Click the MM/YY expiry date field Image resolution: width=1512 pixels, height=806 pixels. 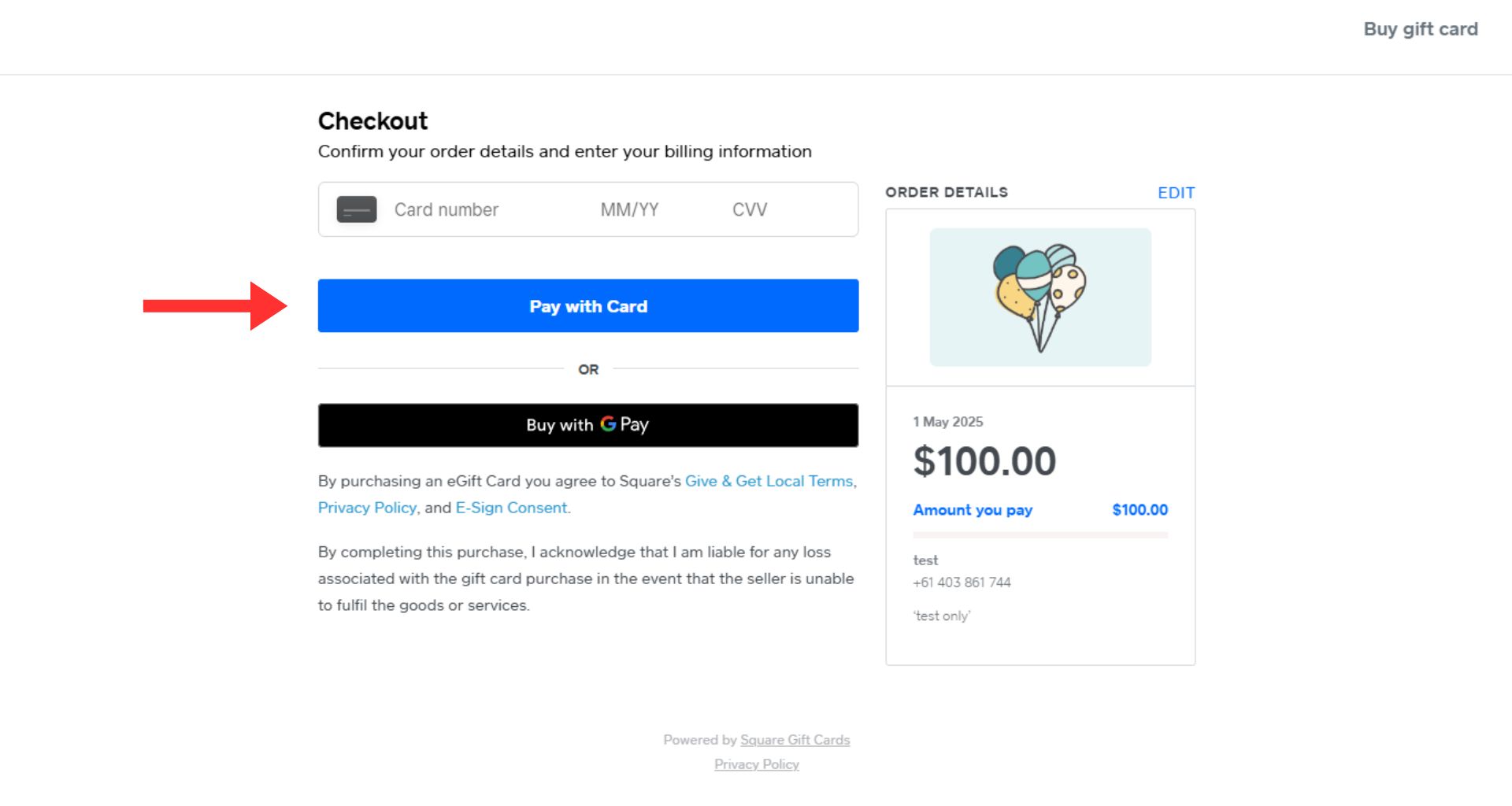(x=629, y=209)
